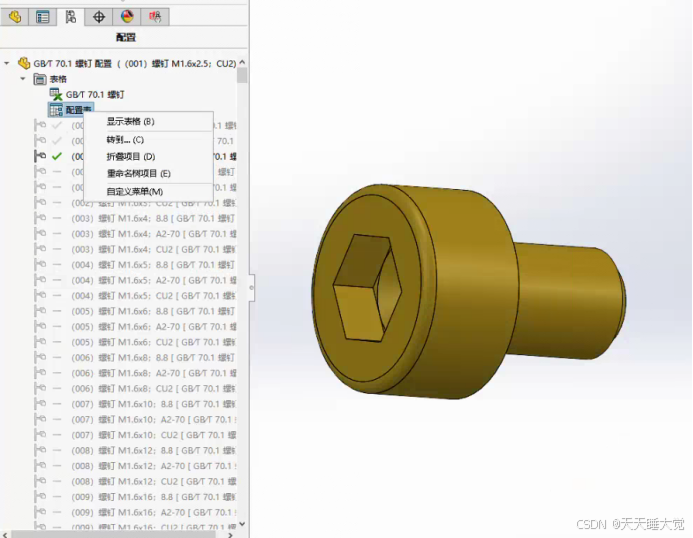This screenshot has width=693, height=538.
Task: Click config icon for (006) 螺钉 M1.6x8; CU2
Action: [x=40, y=389]
